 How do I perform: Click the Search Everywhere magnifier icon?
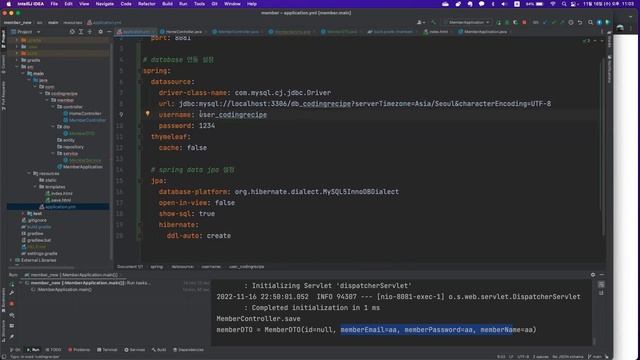(x=591, y=22)
